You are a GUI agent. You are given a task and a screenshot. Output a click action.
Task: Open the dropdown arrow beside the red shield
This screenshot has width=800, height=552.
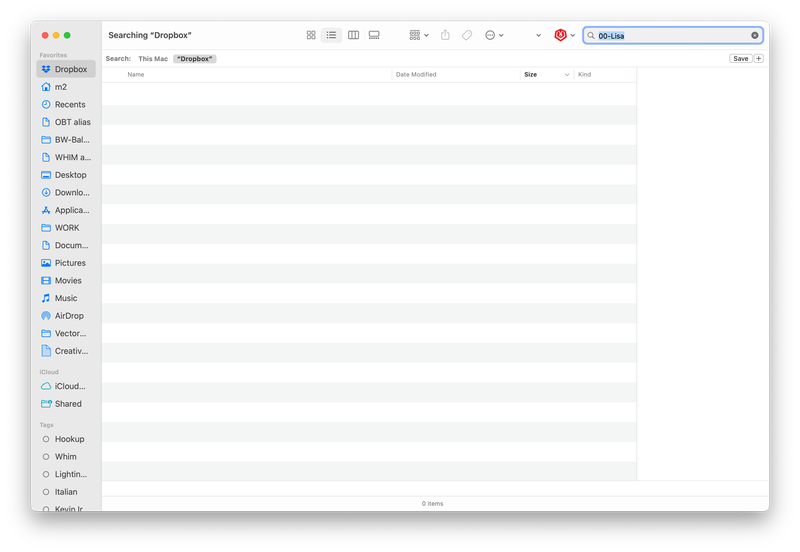pos(572,36)
